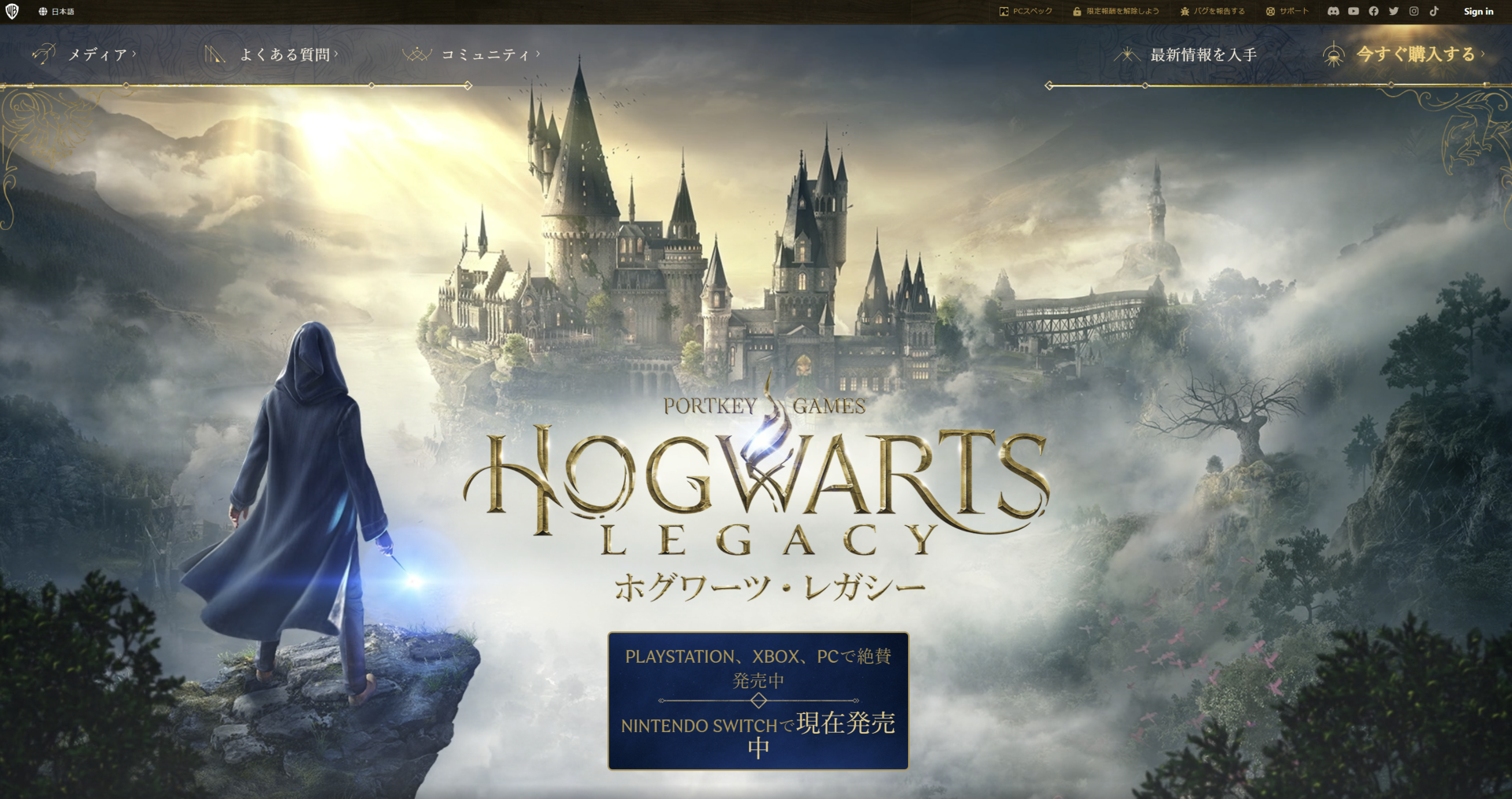
Task: Click the bug icon for バグを報告する
Action: 1184,12
